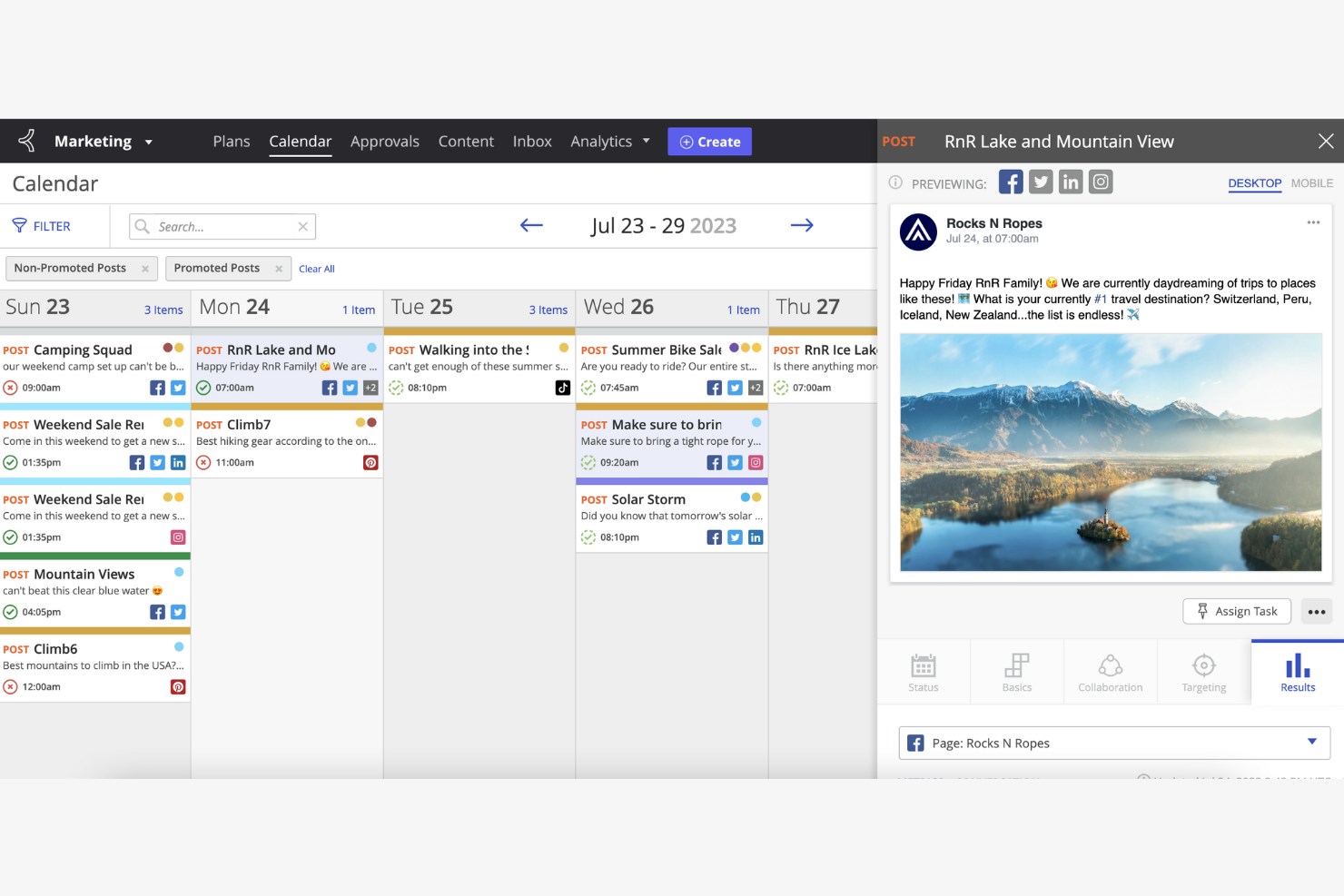
Task: Toggle the Instagram preview network
Action: (1101, 182)
